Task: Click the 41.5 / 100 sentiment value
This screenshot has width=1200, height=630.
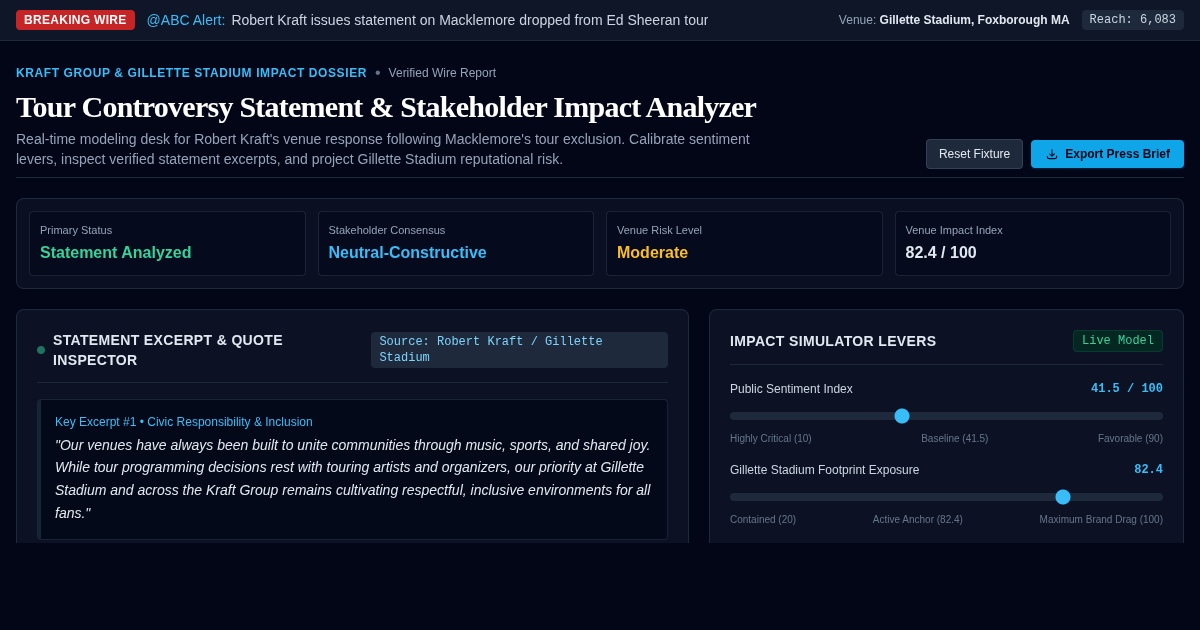Action: 1127,389
